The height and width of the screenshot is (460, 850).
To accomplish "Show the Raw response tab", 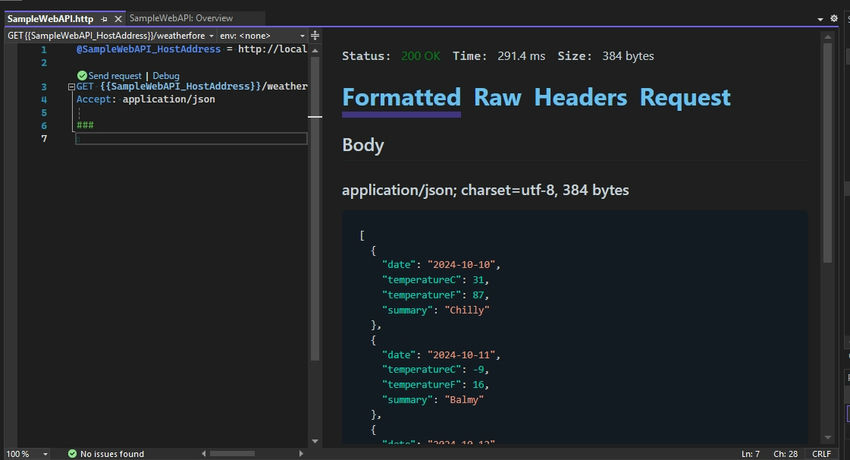I will click(497, 98).
